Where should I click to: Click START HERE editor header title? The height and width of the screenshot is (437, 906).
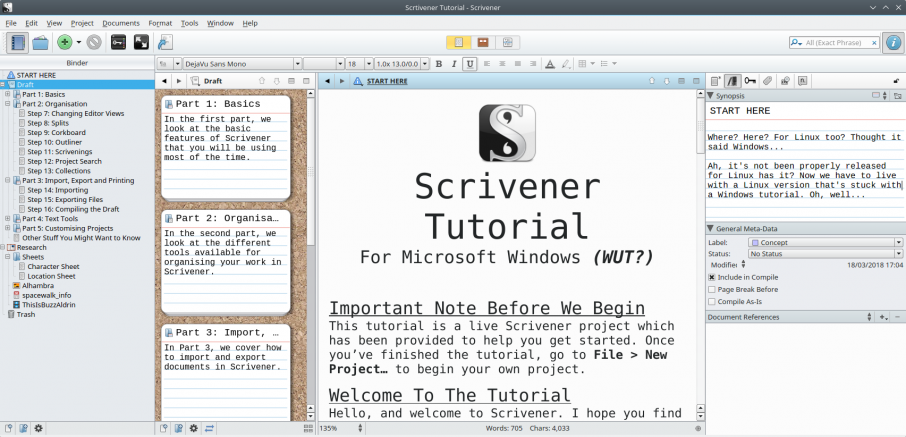[387, 82]
